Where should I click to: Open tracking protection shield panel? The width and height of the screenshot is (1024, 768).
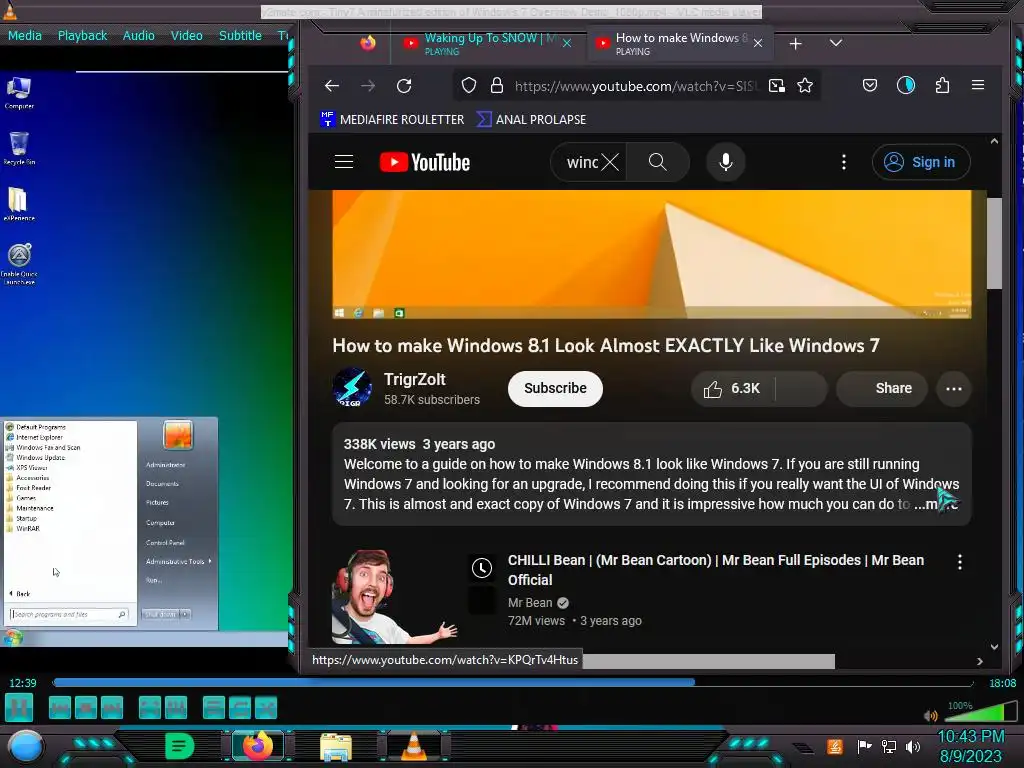(469, 86)
